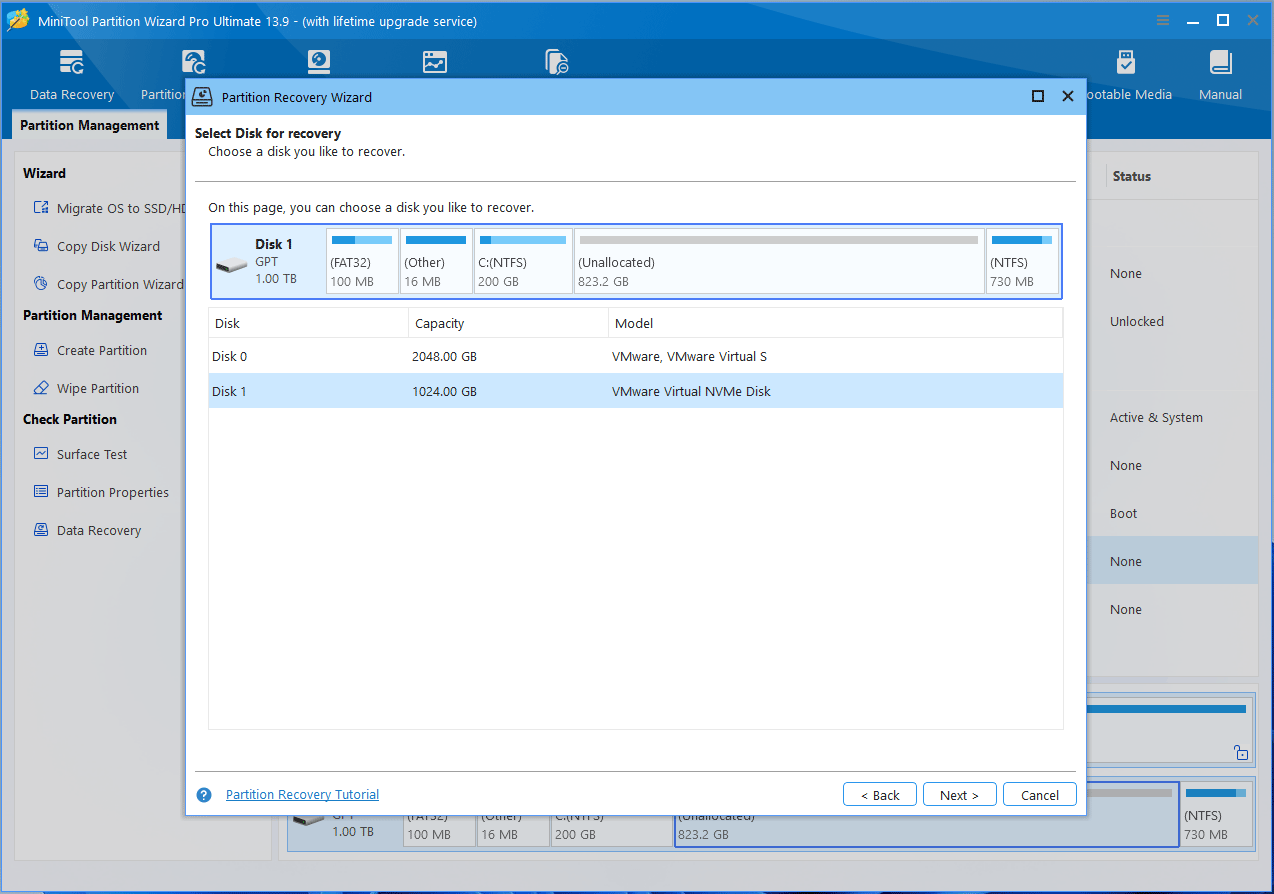Click the Partition Recovery Wizard title icon
The height and width of the screenshot is (894, 1274).
coord(203,97)
